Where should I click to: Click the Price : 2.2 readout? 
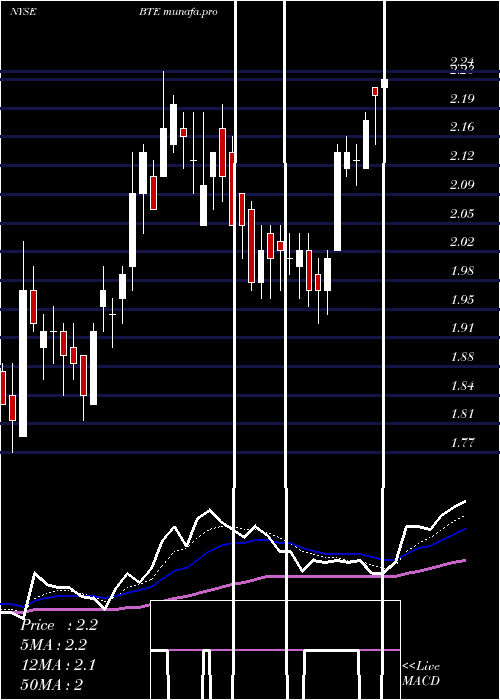59,625
